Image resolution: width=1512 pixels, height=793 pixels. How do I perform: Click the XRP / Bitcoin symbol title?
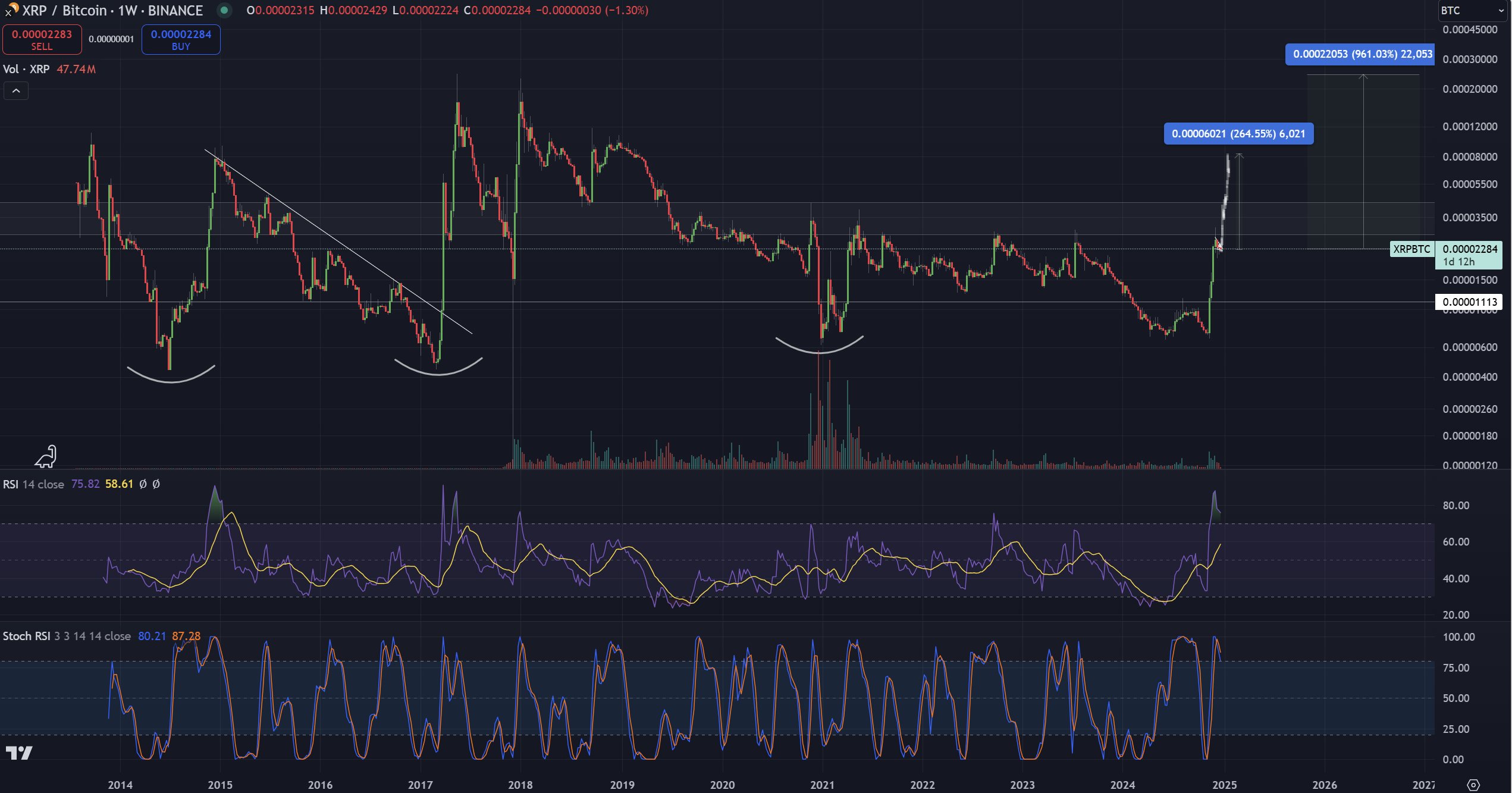[112, 10]
